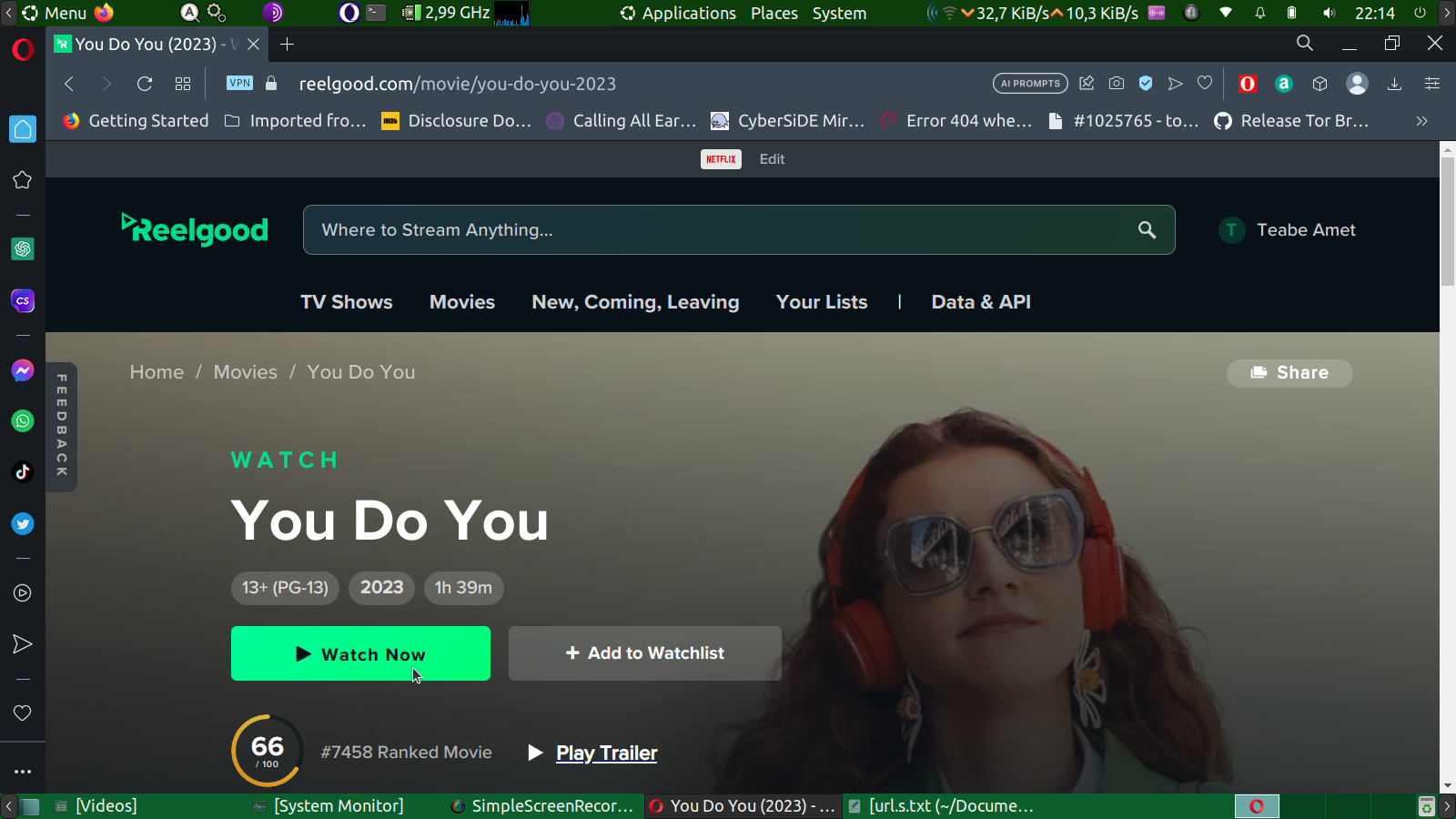
Task: Click the Watch Now button
Action: [x=360, y=653]
